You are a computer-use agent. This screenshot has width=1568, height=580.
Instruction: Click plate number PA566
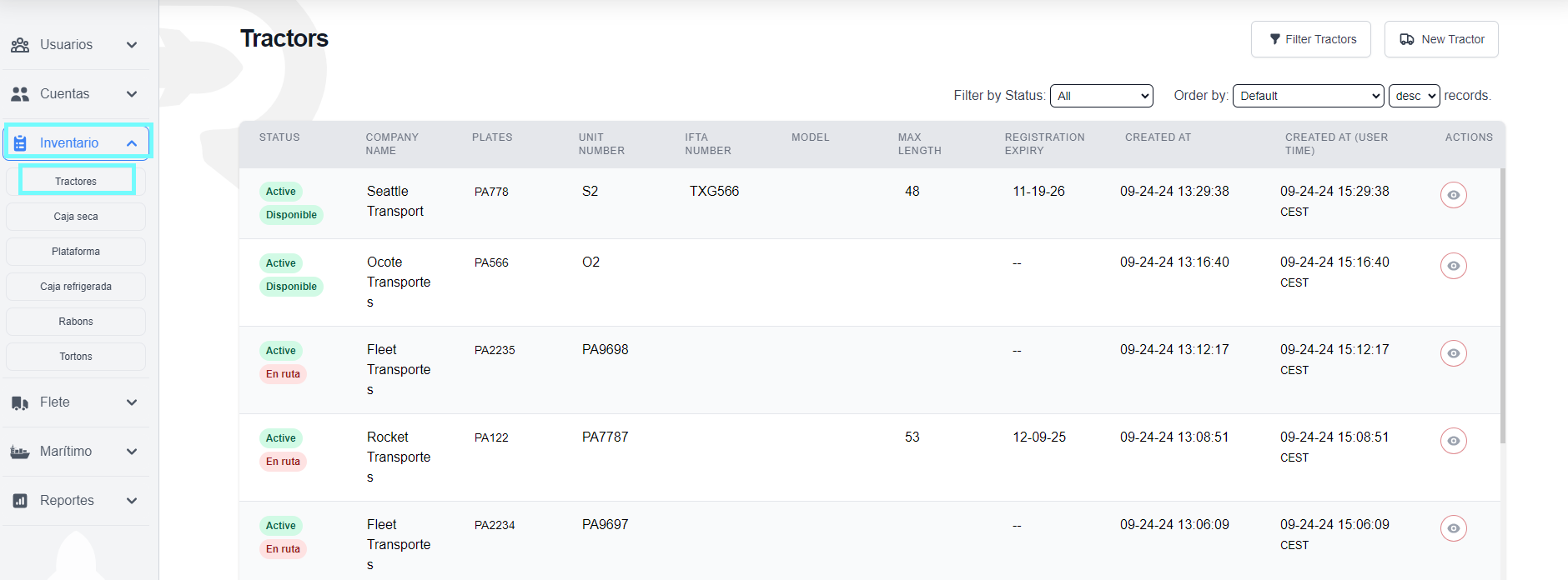click(491, 262)
